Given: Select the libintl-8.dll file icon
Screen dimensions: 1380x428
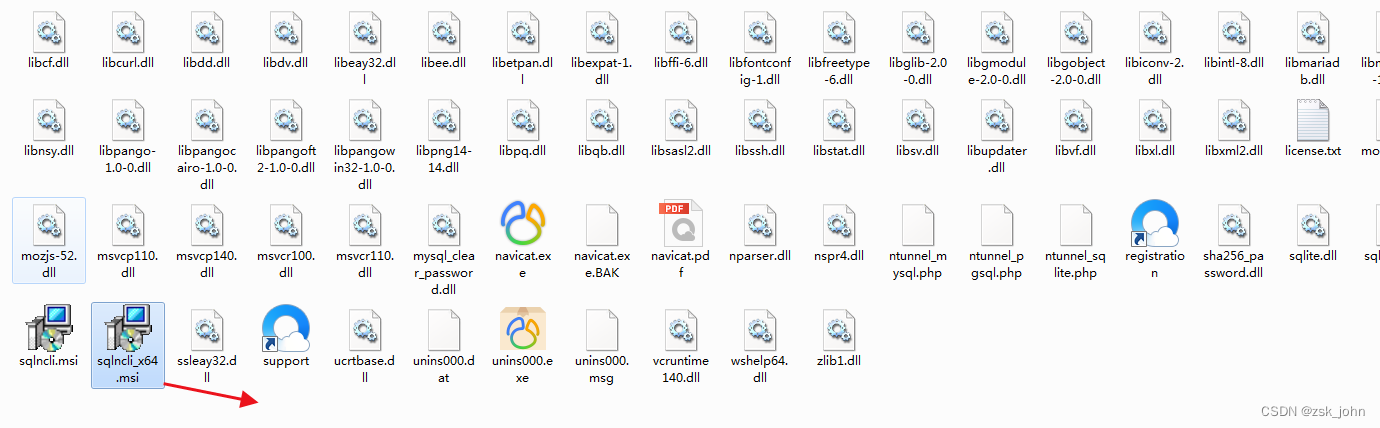Looking at the screenshot, I should [x=1233, y=30].
